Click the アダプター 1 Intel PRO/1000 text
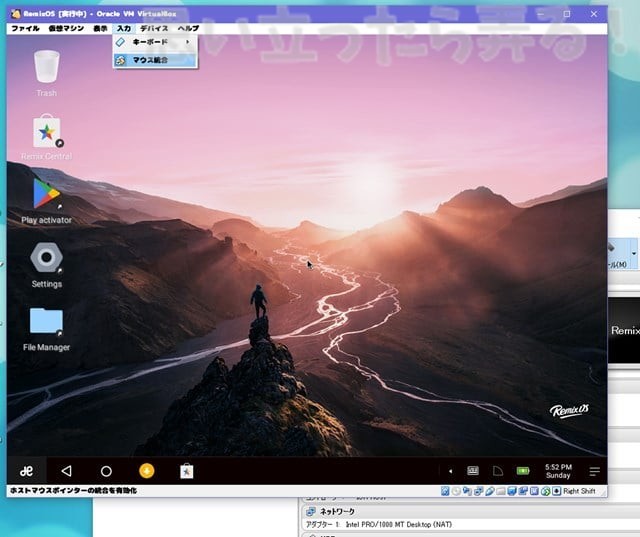This screenshot has width=640, height=537. coord(379,524)
